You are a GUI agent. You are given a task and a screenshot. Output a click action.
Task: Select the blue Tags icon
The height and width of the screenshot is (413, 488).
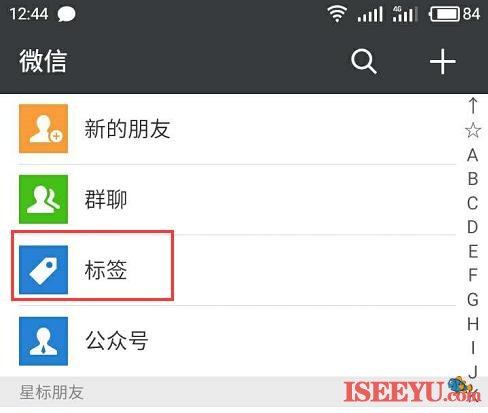click(43, 270)
